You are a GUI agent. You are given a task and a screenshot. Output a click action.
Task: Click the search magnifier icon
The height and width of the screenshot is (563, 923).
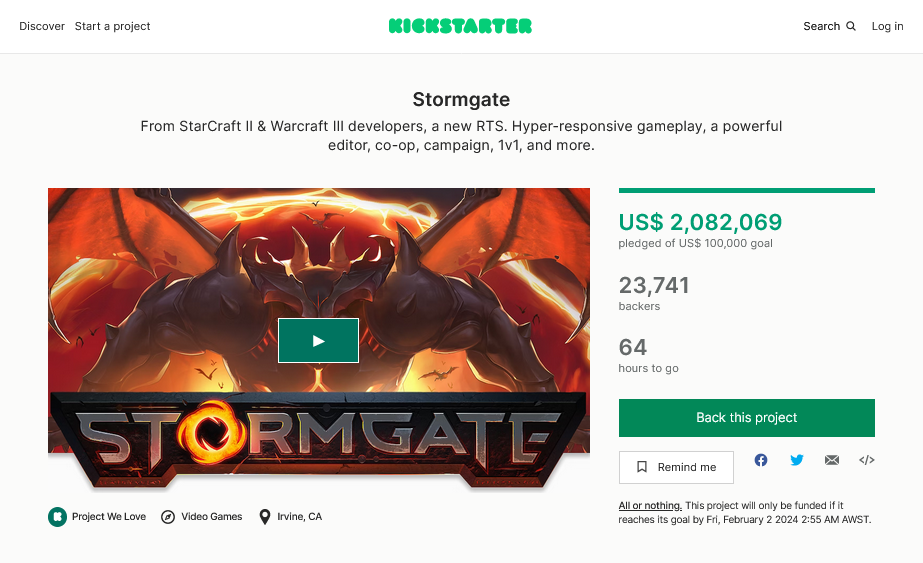[x=851, y=27]
